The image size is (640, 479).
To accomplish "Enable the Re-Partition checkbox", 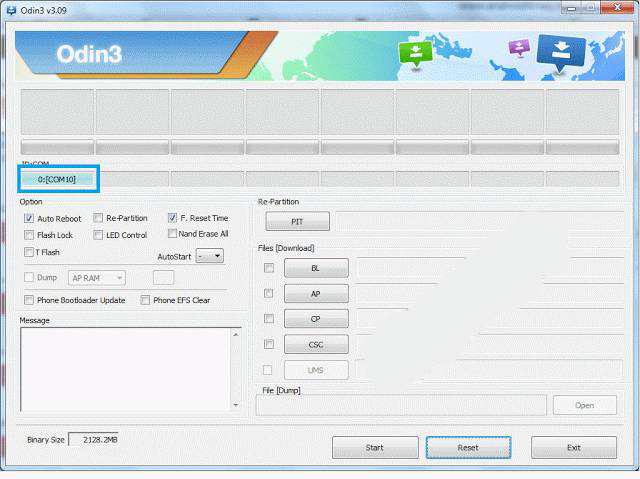I will pyautogui.click(x=98, y=218).
